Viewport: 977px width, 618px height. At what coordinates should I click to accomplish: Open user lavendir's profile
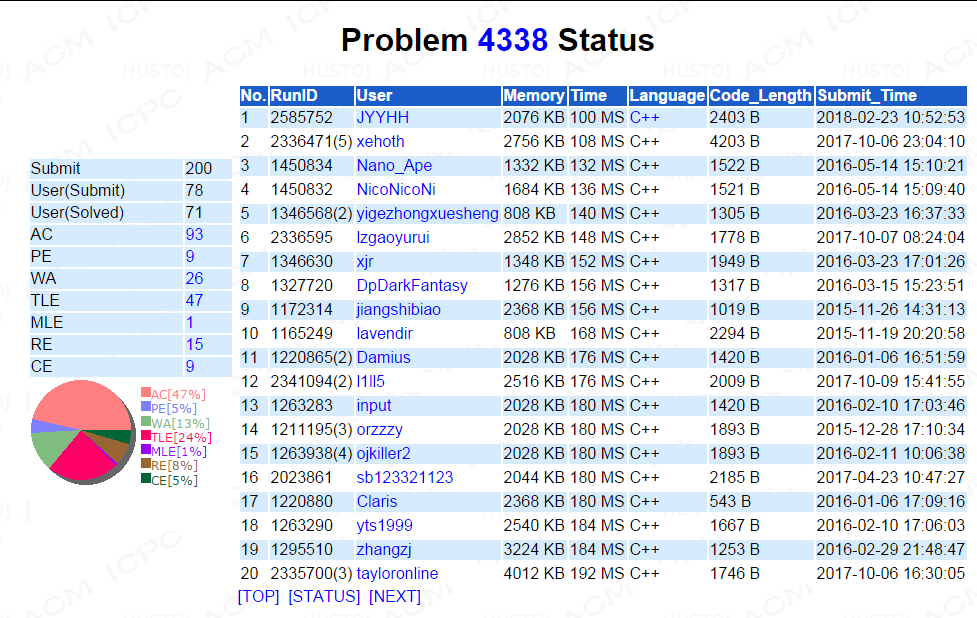point(384,333)
